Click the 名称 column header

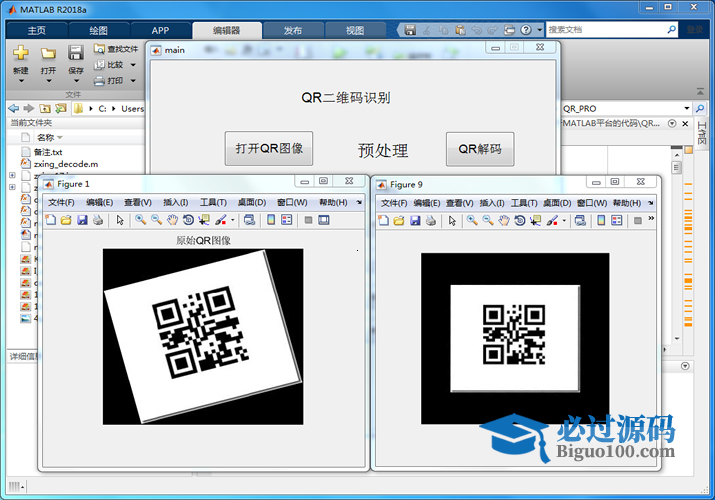(x=45, y=137)
